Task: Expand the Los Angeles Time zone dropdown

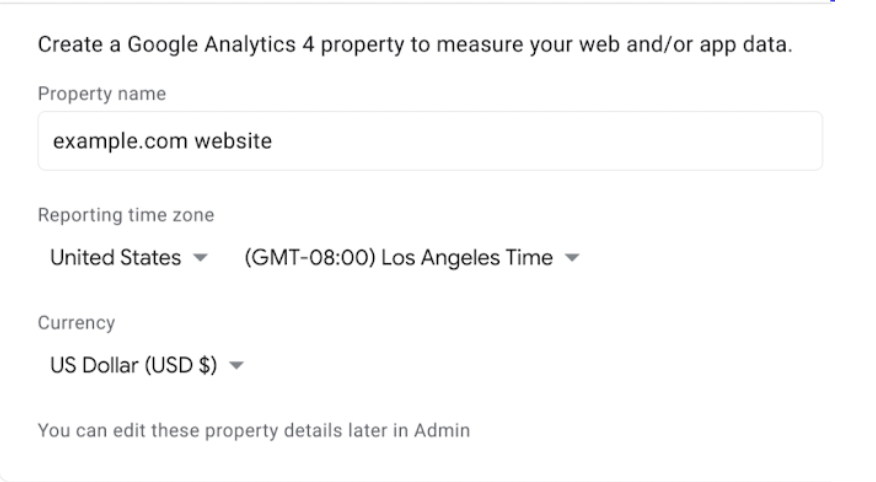Action: (x=410, y=258)
